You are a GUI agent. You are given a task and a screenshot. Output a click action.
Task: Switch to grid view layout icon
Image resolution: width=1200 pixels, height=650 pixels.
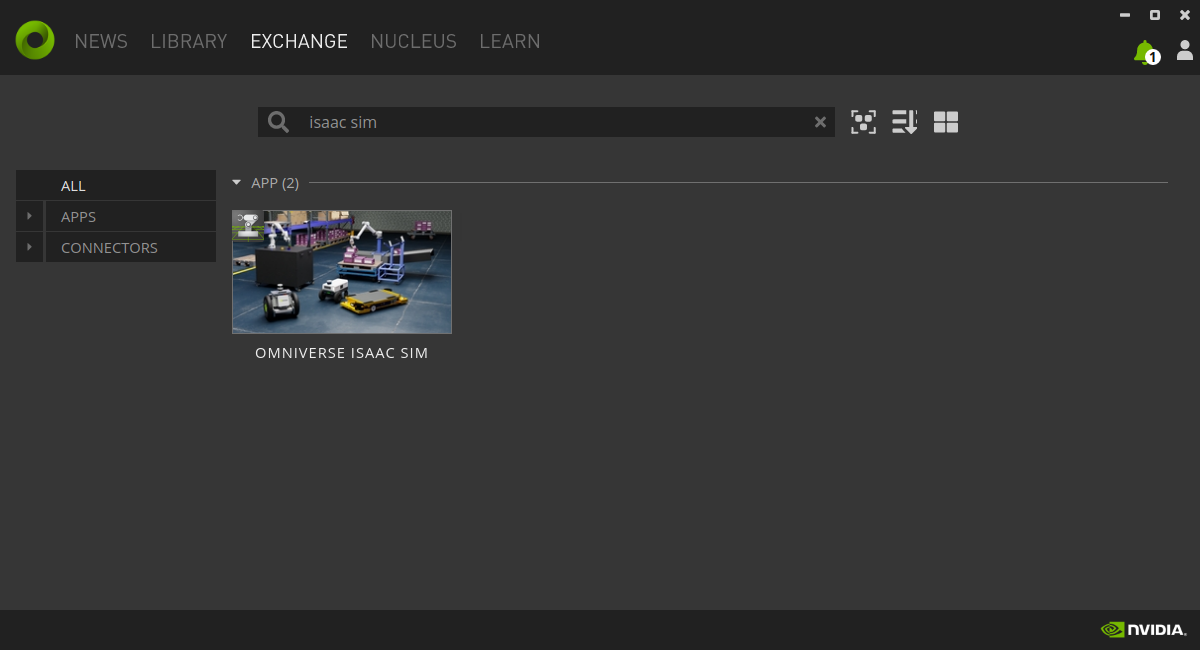point(946,122)
